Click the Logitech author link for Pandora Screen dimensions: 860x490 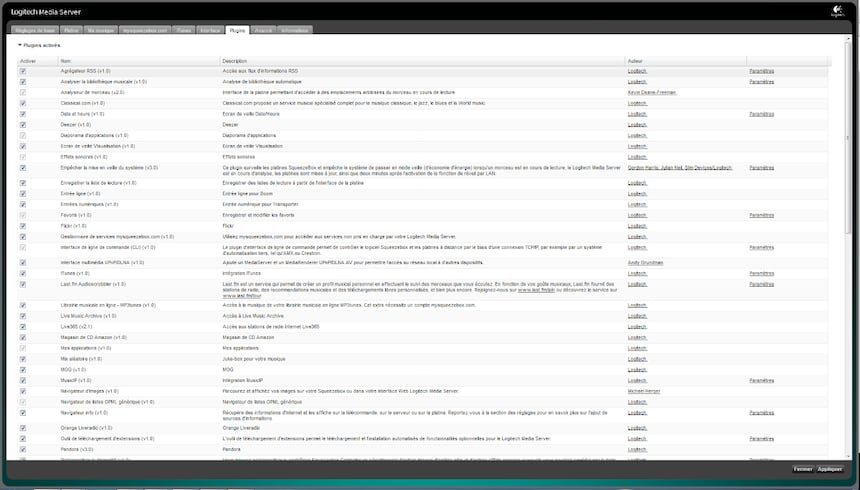(637, 449)
